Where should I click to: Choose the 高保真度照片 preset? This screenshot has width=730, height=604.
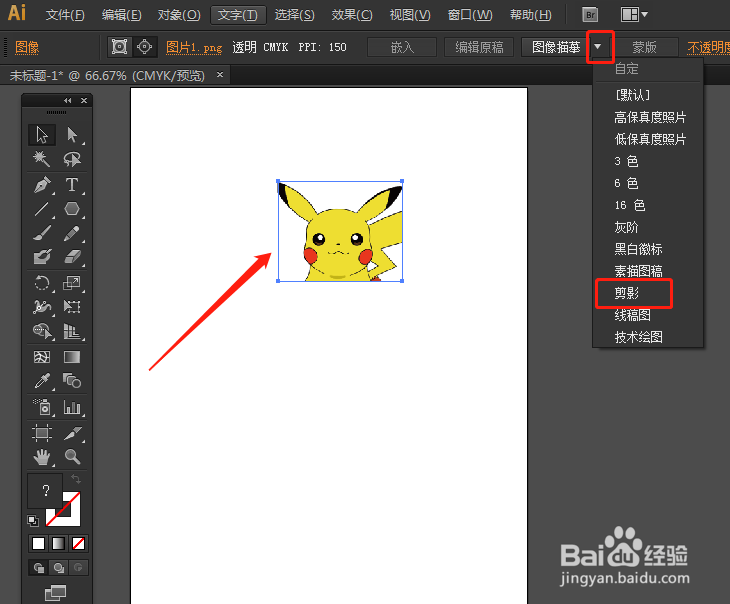pos(648,117)
